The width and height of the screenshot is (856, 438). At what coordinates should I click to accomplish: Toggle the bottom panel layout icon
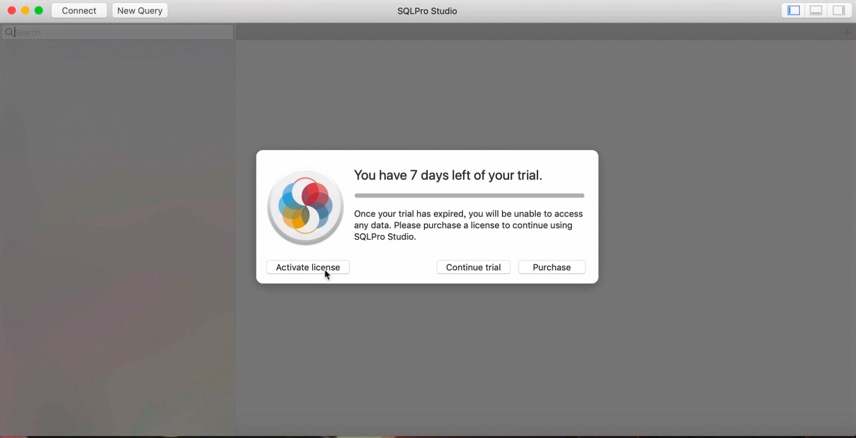tap(816, 10)
